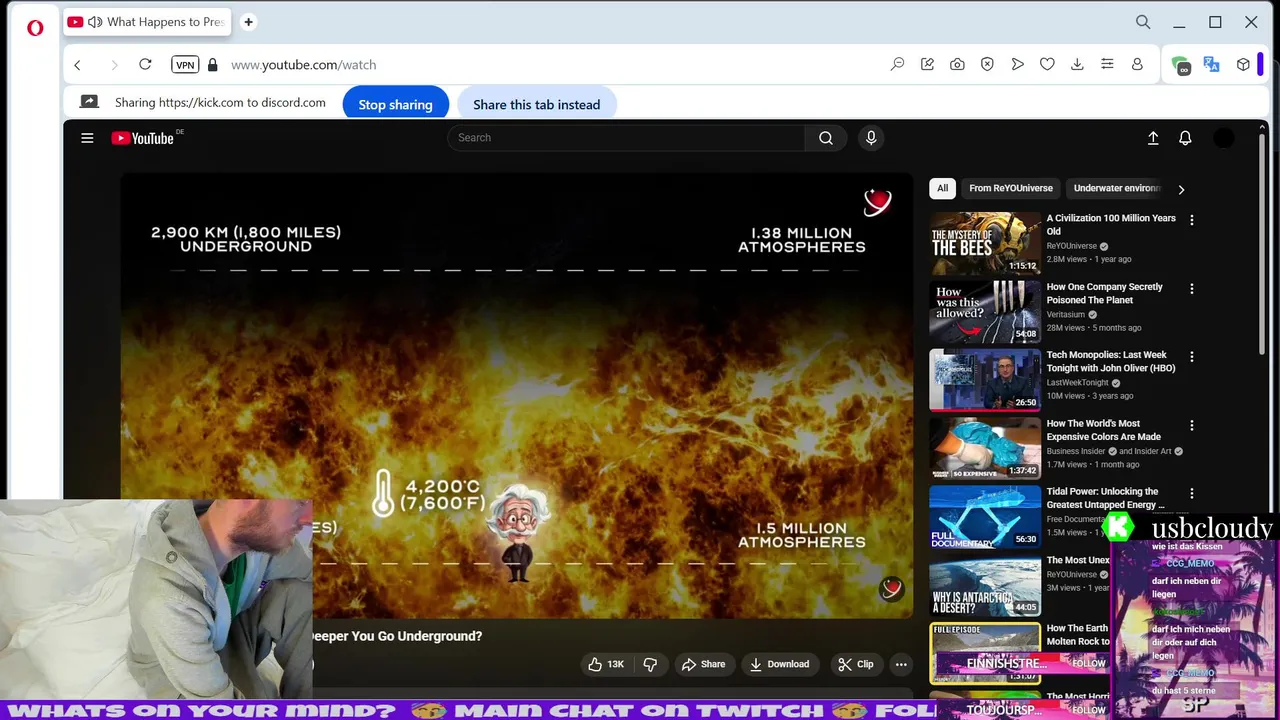Click the YouTube Search input field
This screenshot has height=720, width=1280.
point(626,138)
